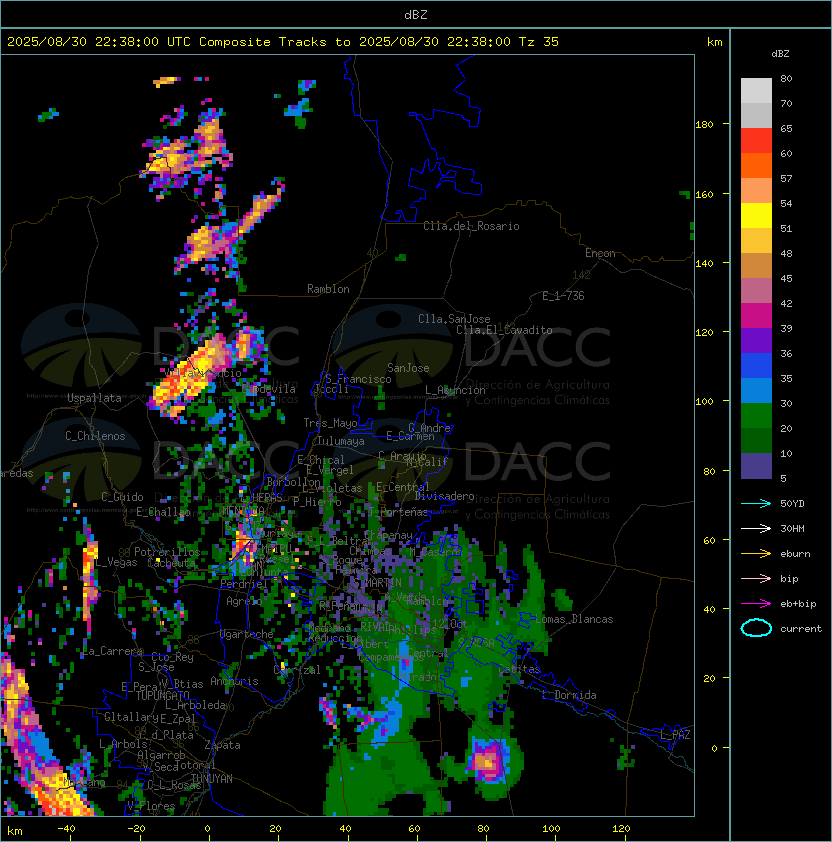Viewport: 832px width, 842px height.
Task: Choose the brown 48 dBZ swatch
Action: 756,265
